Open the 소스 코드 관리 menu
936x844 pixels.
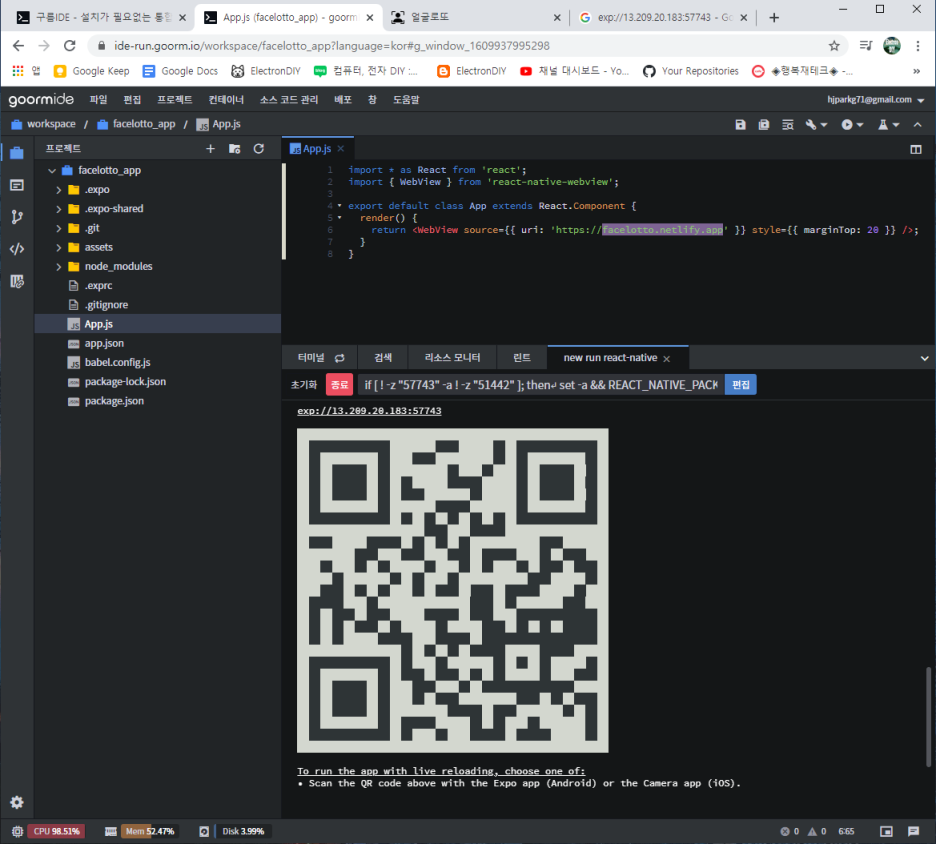point(289,100)
